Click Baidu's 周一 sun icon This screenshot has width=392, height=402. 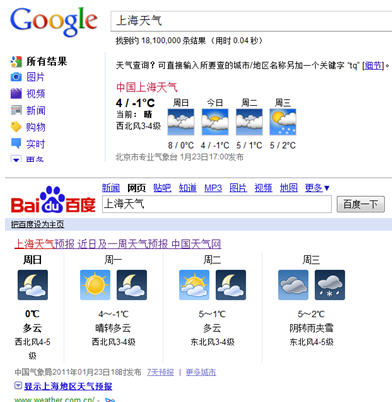coord(95,285)
